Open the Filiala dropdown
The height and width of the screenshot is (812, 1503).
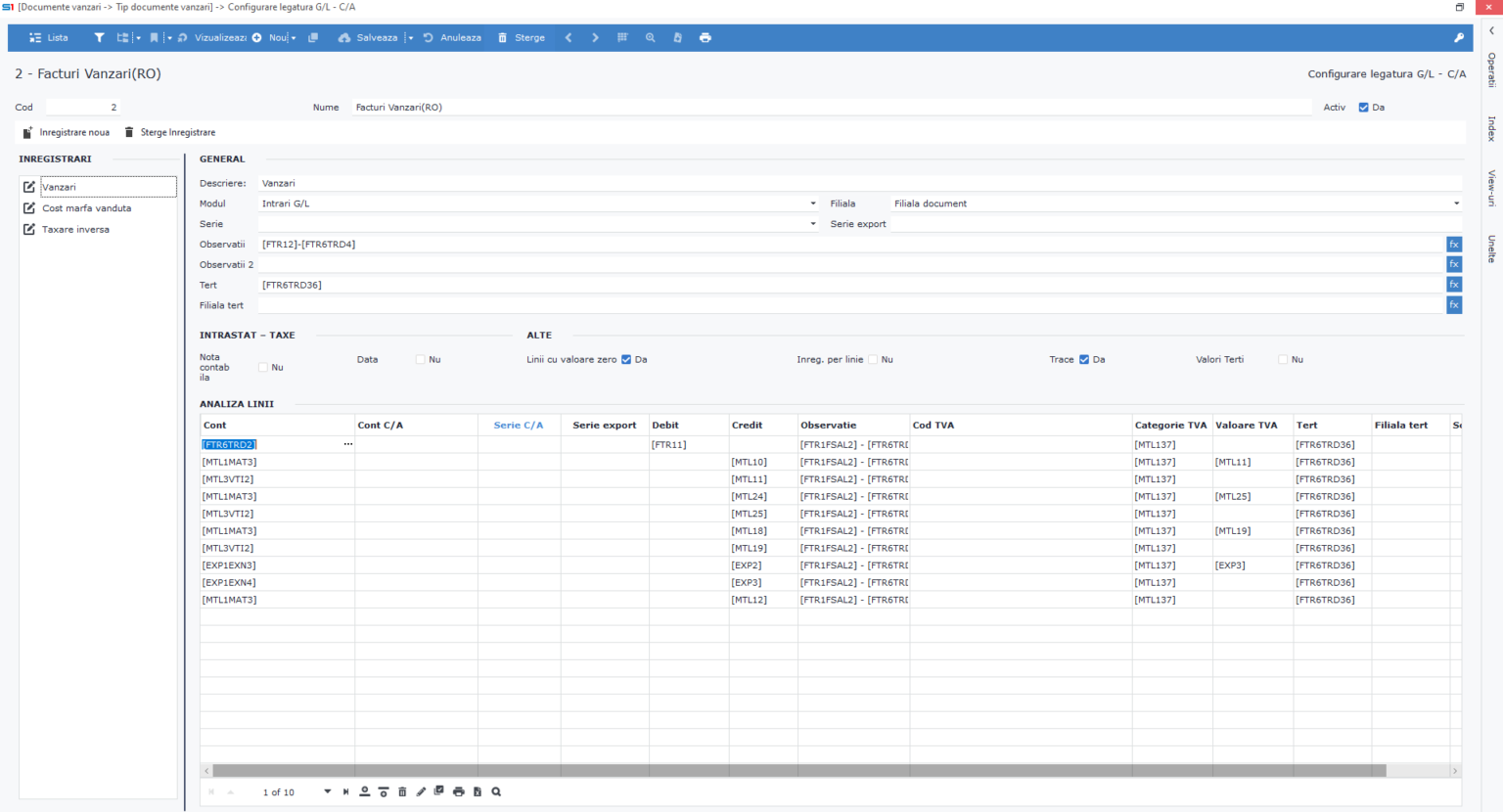pyautogui.click(x=1456, y=203)
